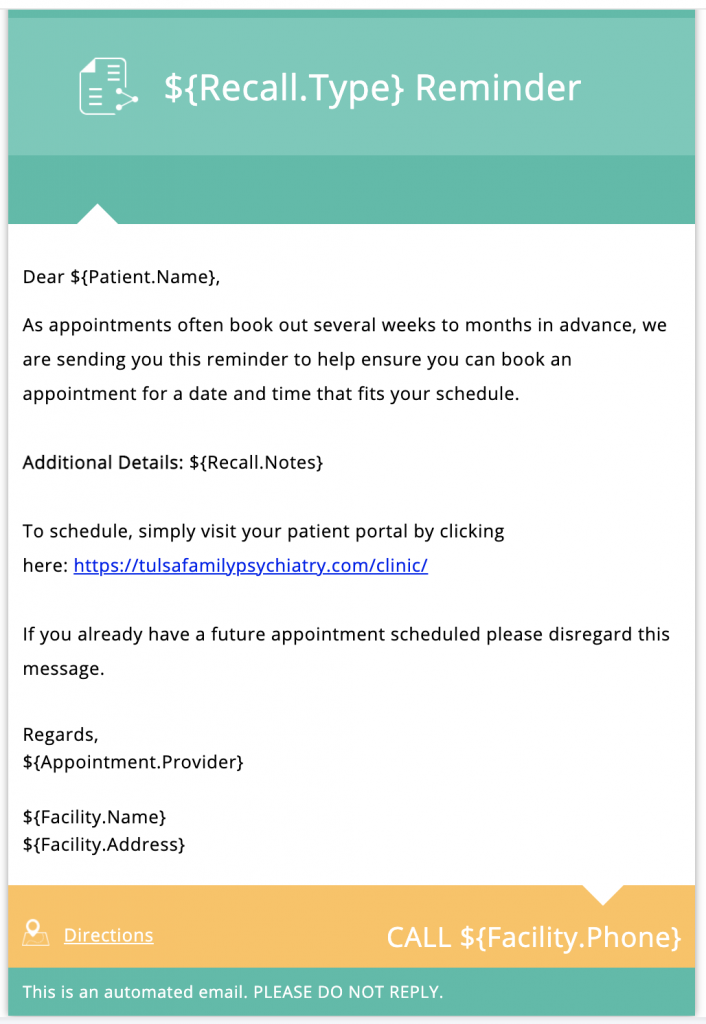Viewport: 706px width, 1024px height.
Task: Click the To schedule, simply visit sentence
Action: (x=263, y=531)
